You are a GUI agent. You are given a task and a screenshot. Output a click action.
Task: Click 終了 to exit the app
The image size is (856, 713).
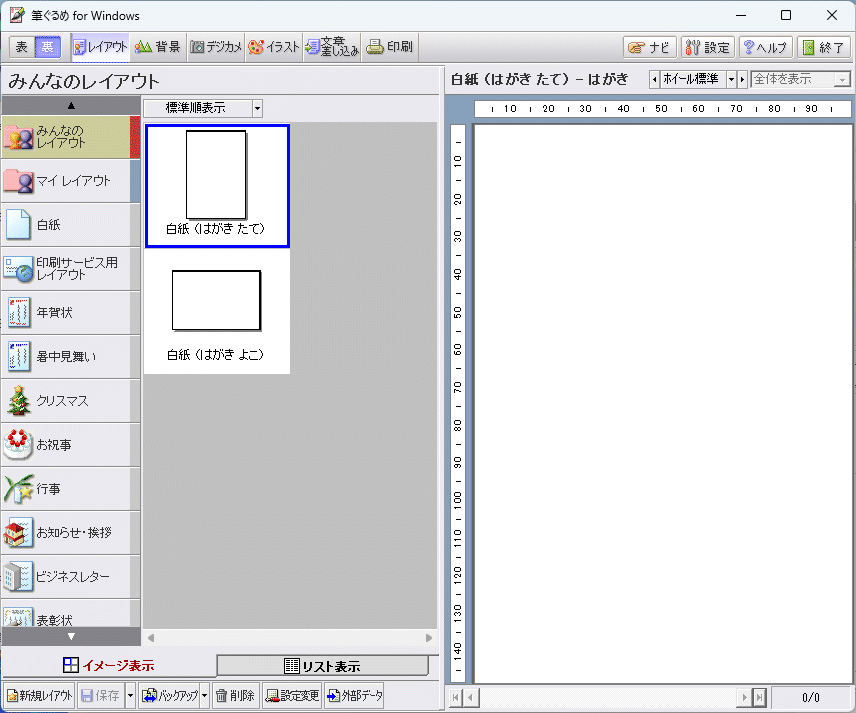(x=824, y=47)
